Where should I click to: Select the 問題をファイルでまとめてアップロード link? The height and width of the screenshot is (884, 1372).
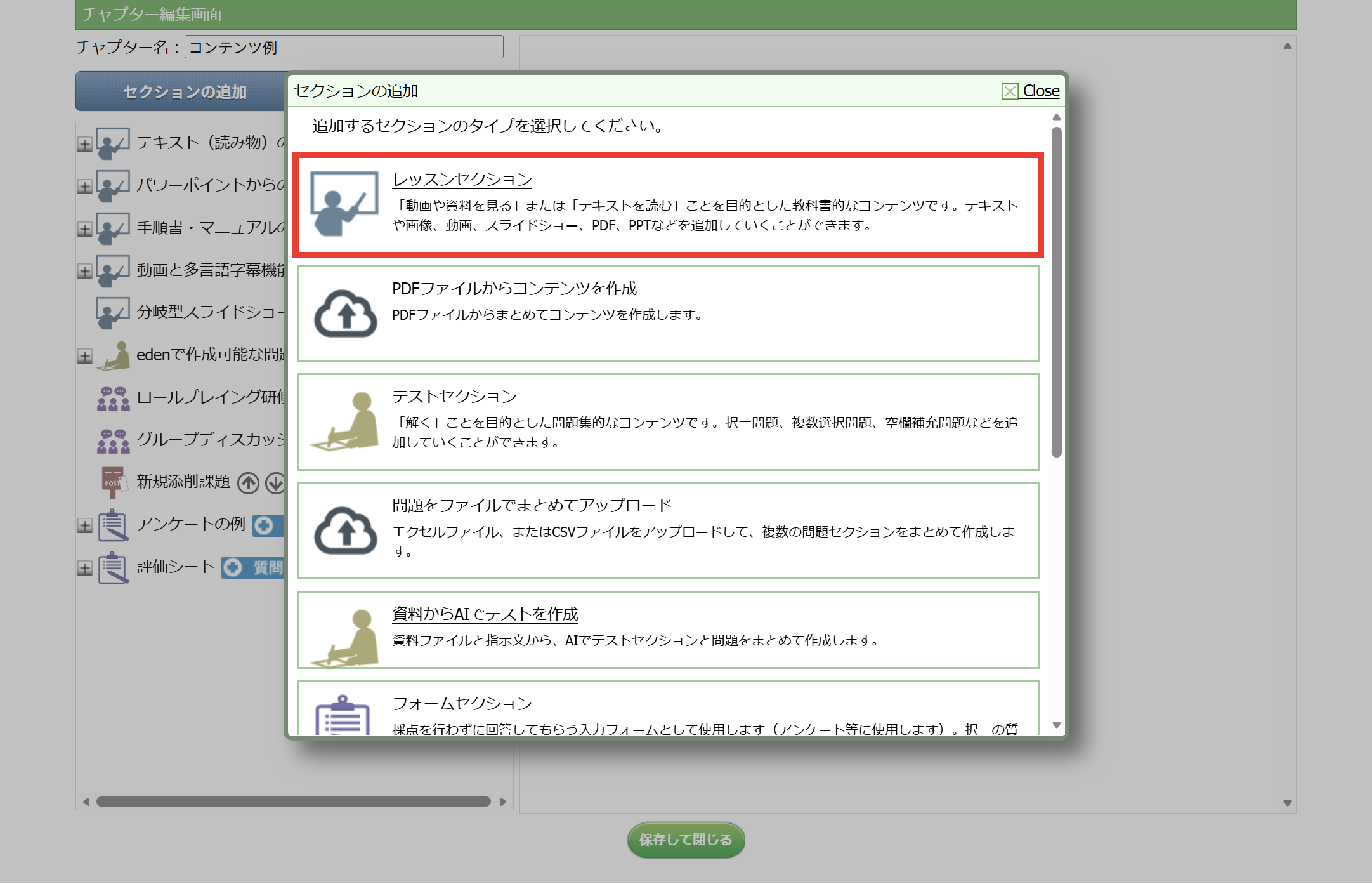[x=532, y=505]
